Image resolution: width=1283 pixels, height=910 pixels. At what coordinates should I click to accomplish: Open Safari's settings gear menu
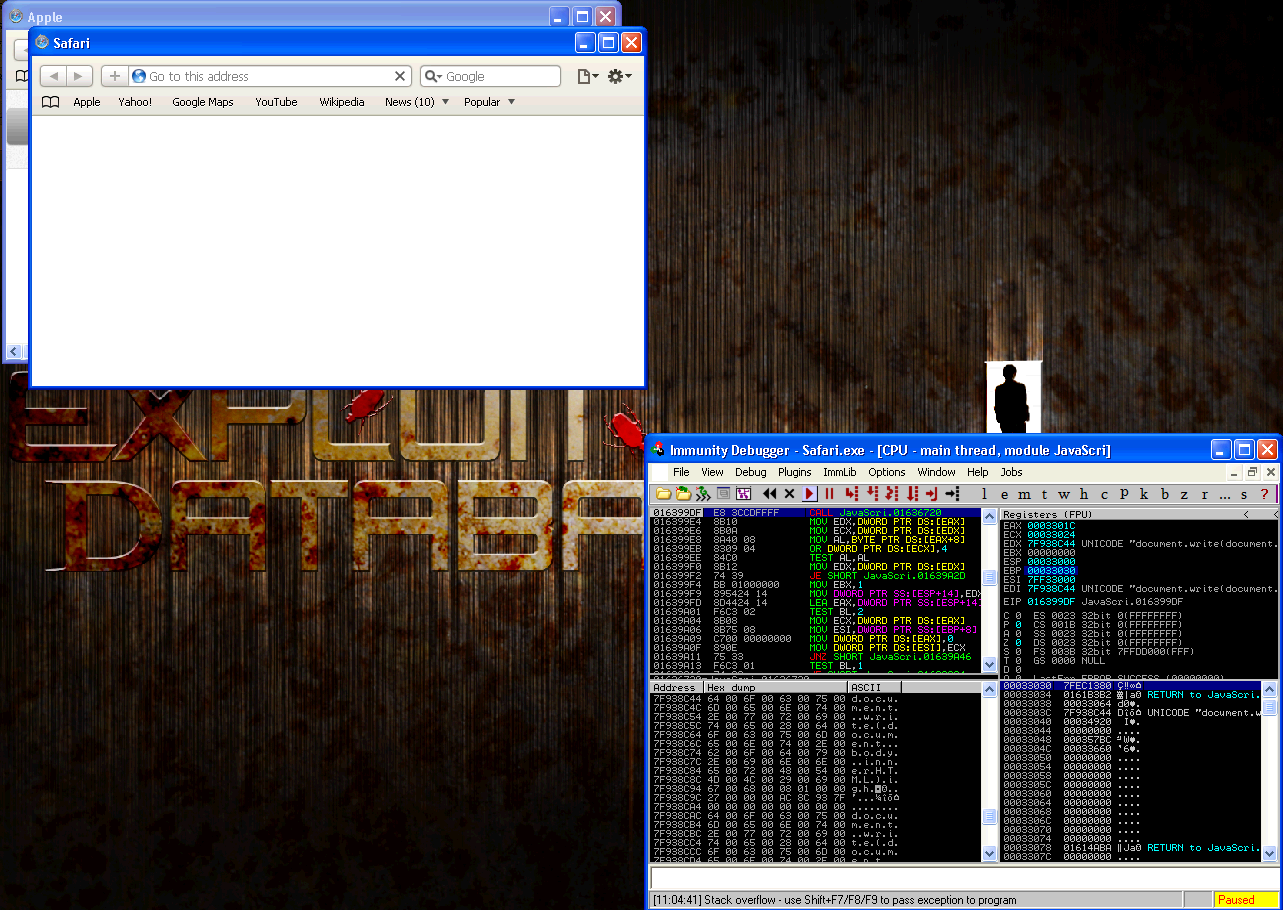620,76
